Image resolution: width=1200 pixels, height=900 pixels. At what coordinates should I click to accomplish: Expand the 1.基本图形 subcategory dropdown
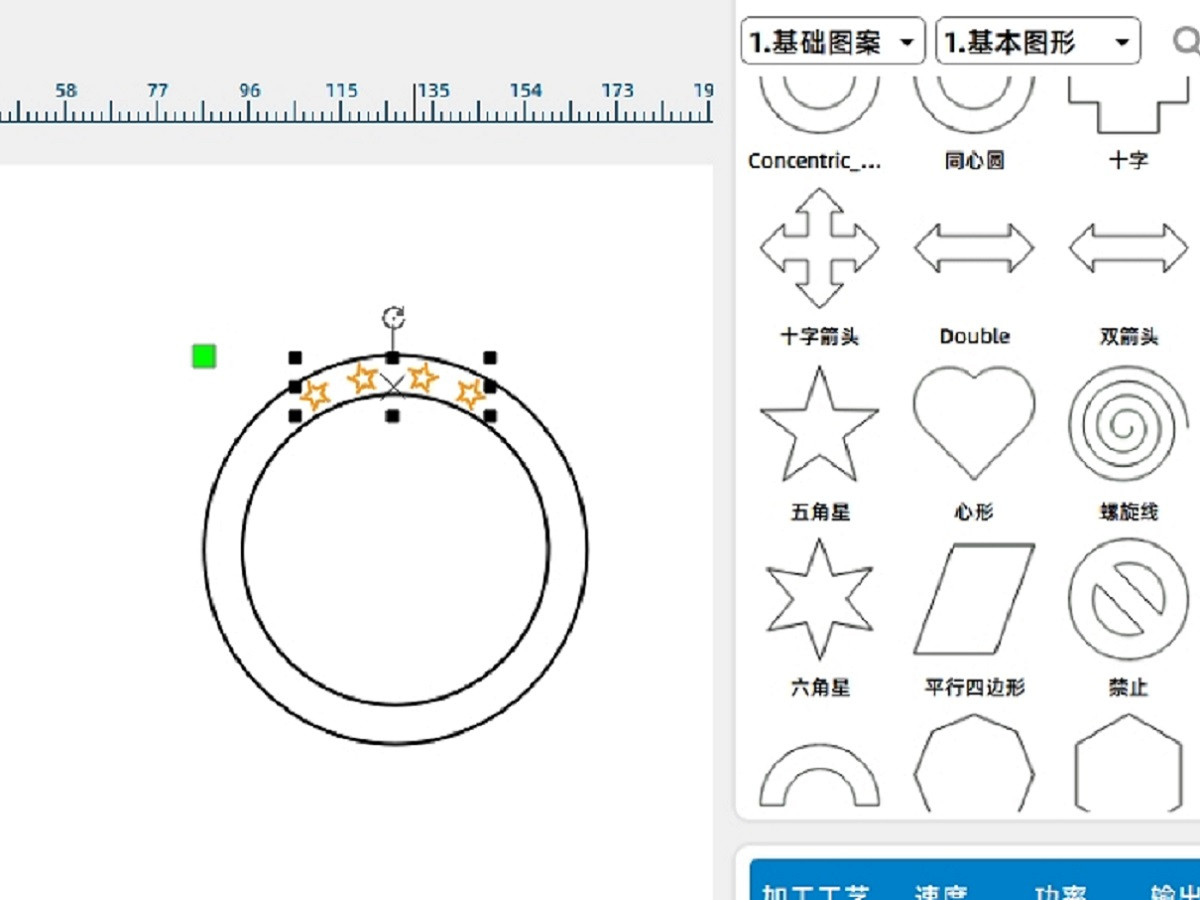pyautogui.click(x=1037, y=42)
